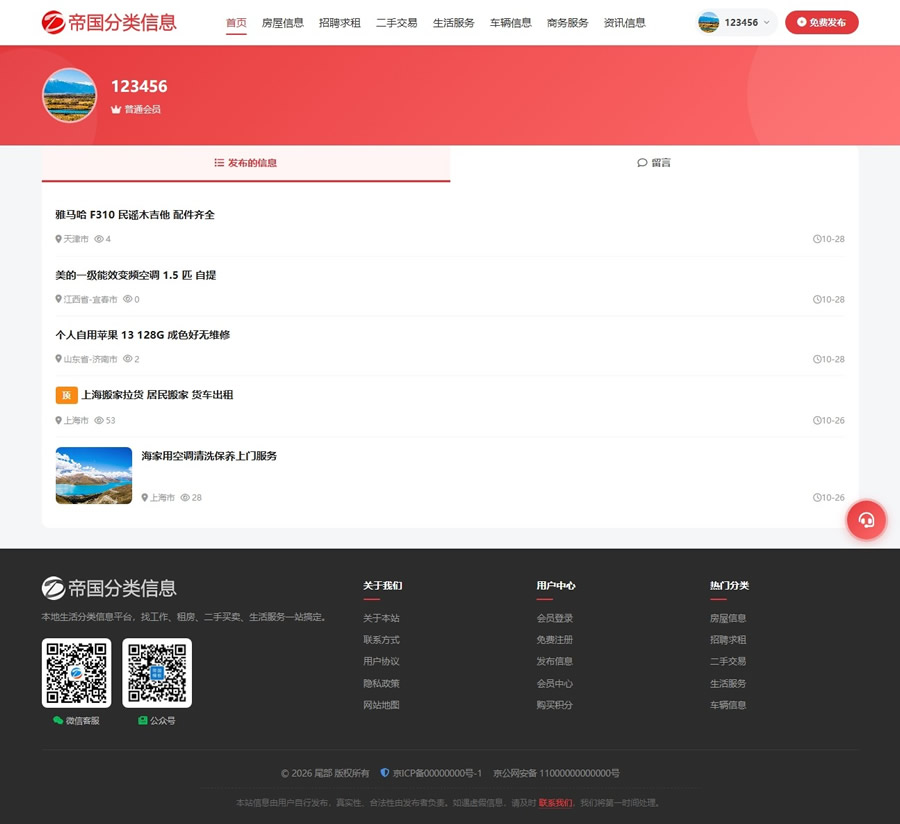Screen dimensions: 900x824
Task: Open footer 房屋信息 under 热门分类
Action: [x=728, y=618]
